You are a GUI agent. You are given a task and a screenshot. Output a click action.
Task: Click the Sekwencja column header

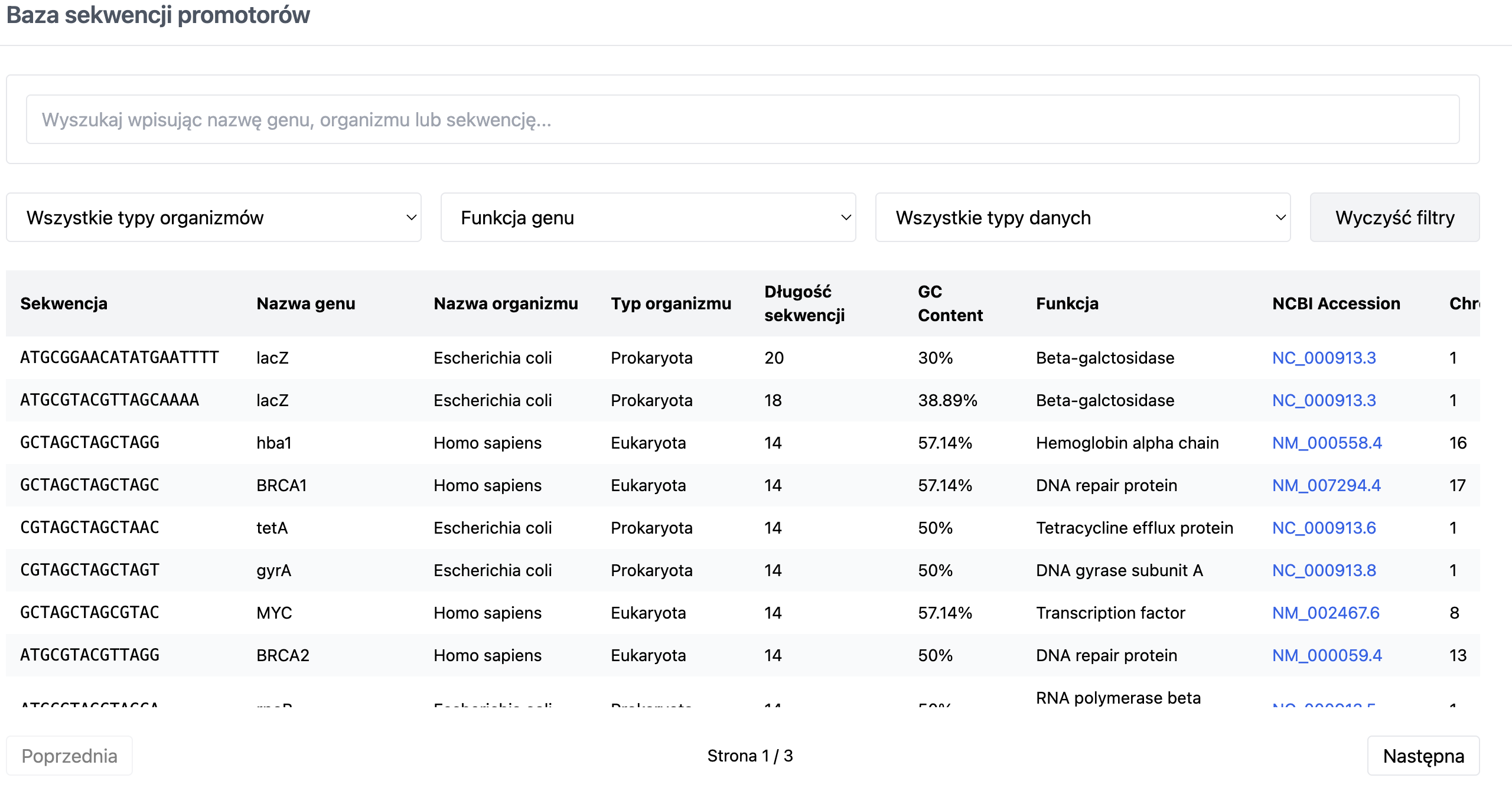coord(64,303)
